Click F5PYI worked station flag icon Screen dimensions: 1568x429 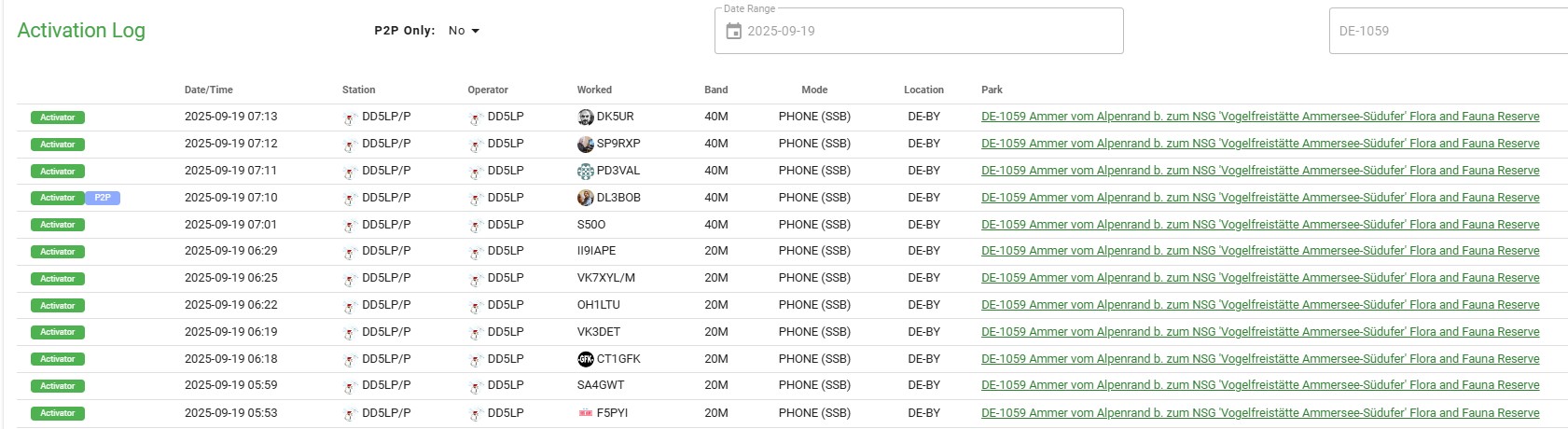pyautogui.click(x=586, y=413)
